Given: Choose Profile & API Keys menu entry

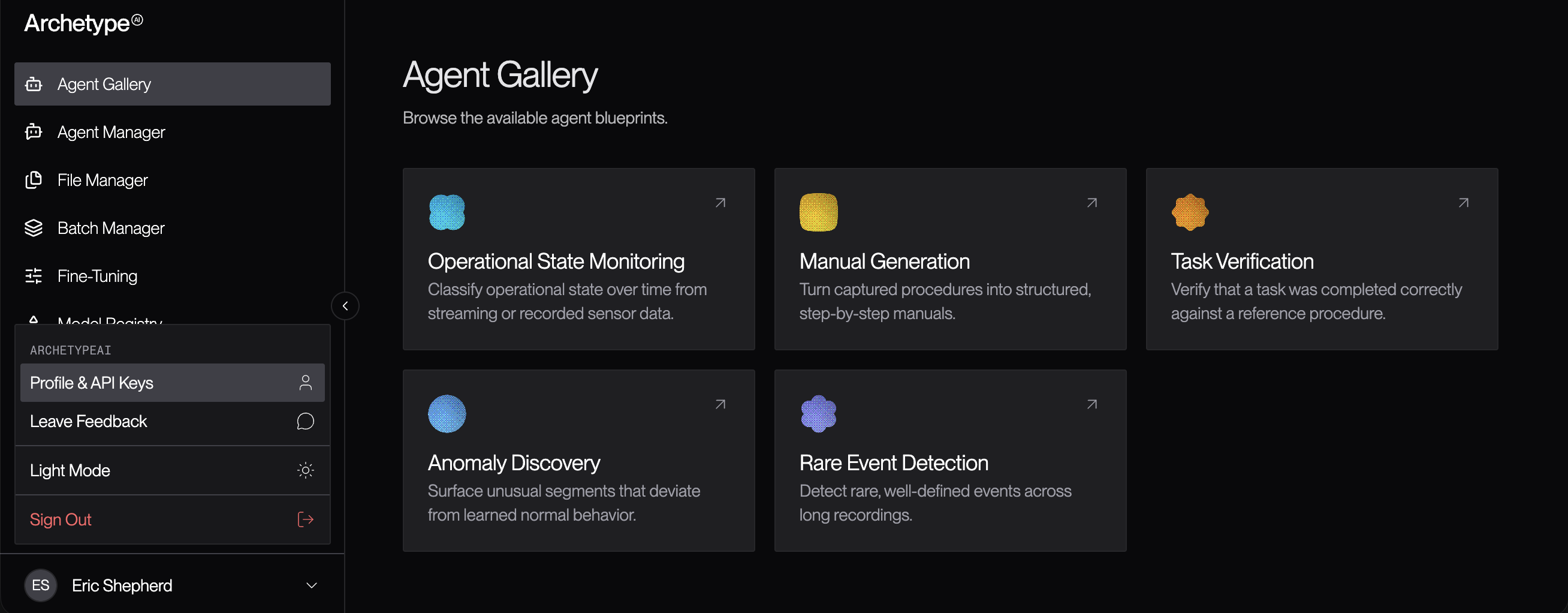Looking at the screenshot, I should 172,383.
